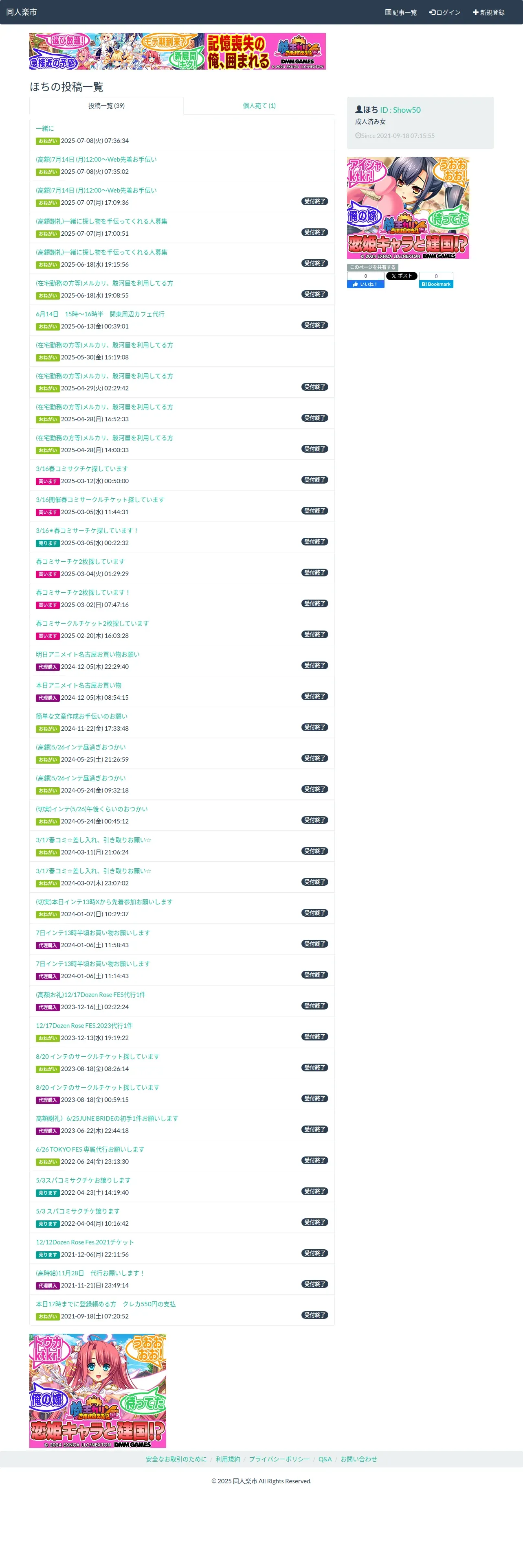Switch to 個人宛て (1) tab

click(x=259, y=106)
